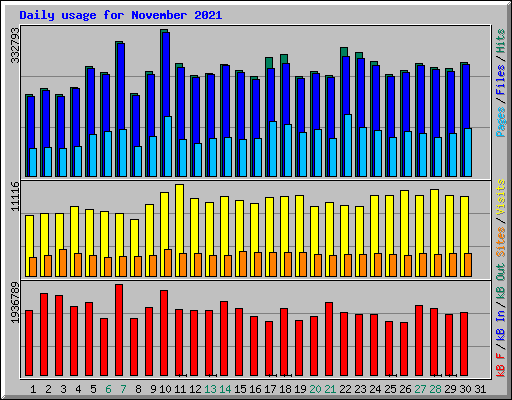Click day label 19 on the x-axis
Image resolution: width=512 pixels, height=400 pixels.
[300, 389]
